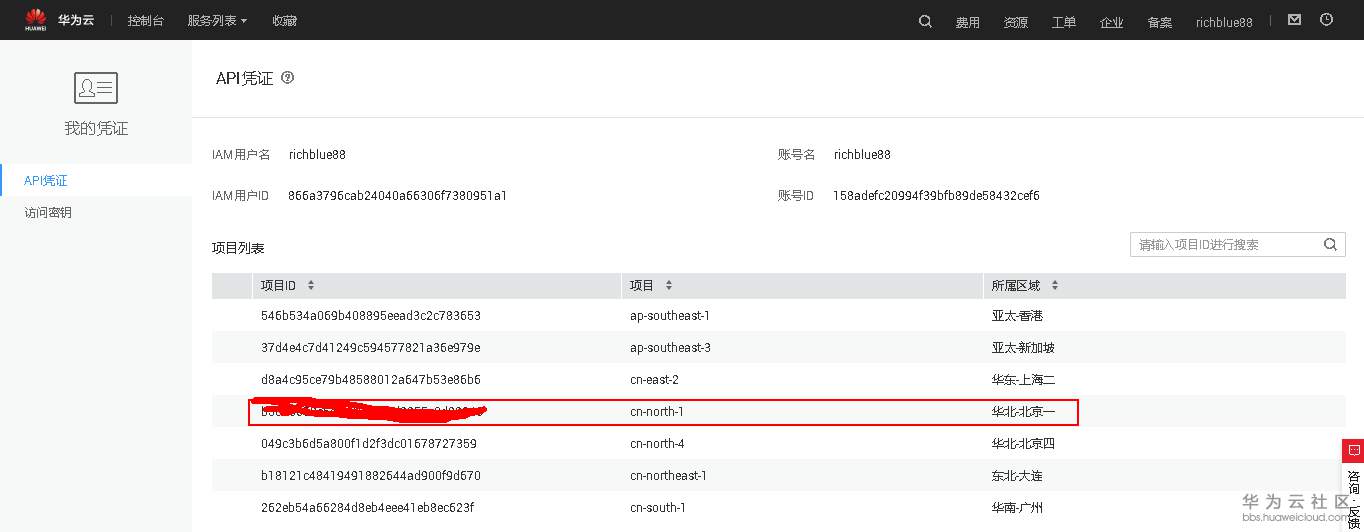Click the cn-east-2 project cell
The width and height of the screenshot is (1364, 532).
[x=654, y=380]
